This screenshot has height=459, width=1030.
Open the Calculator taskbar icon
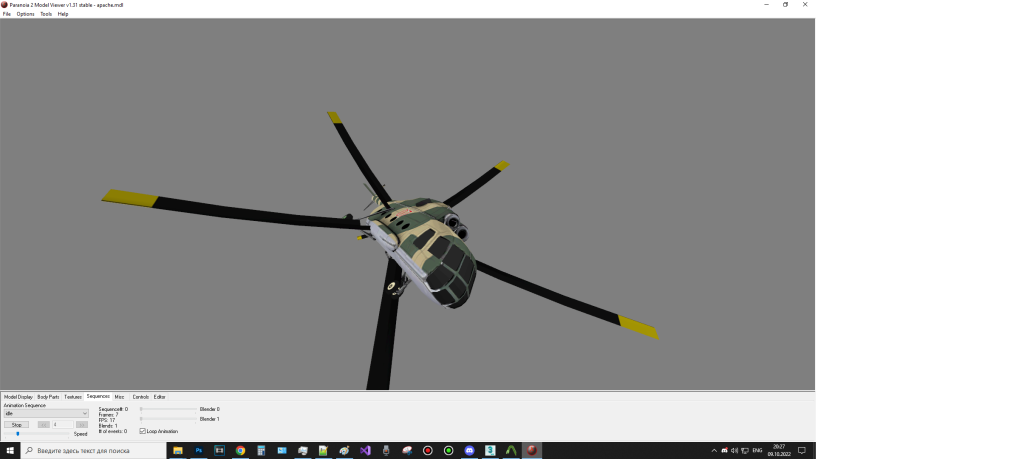coord(261,451)
